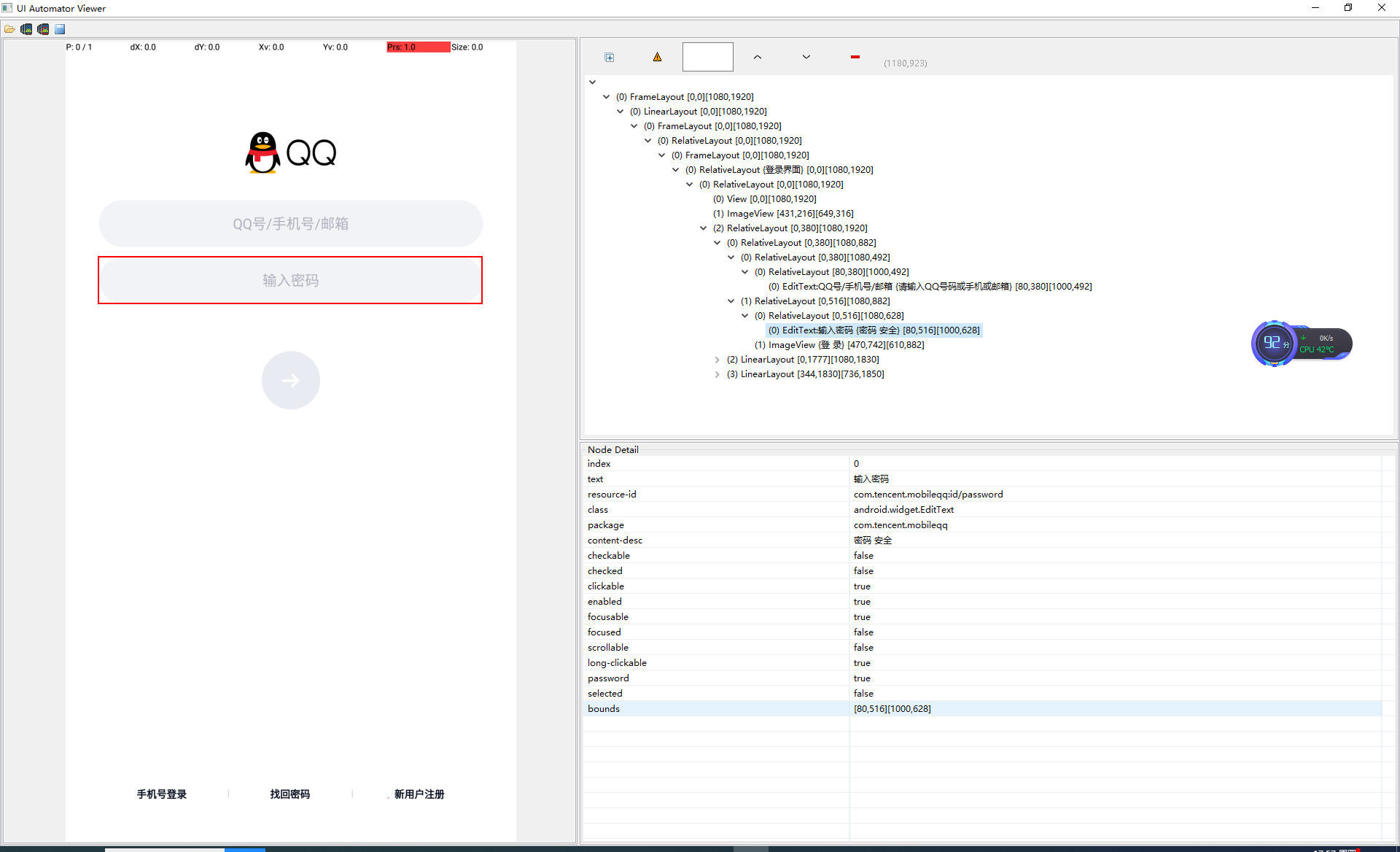Image resolution: width=1400 pixels, height=852 pixels.
Task: Click the down arrow next-result icon
Action: tap(806, 57)
